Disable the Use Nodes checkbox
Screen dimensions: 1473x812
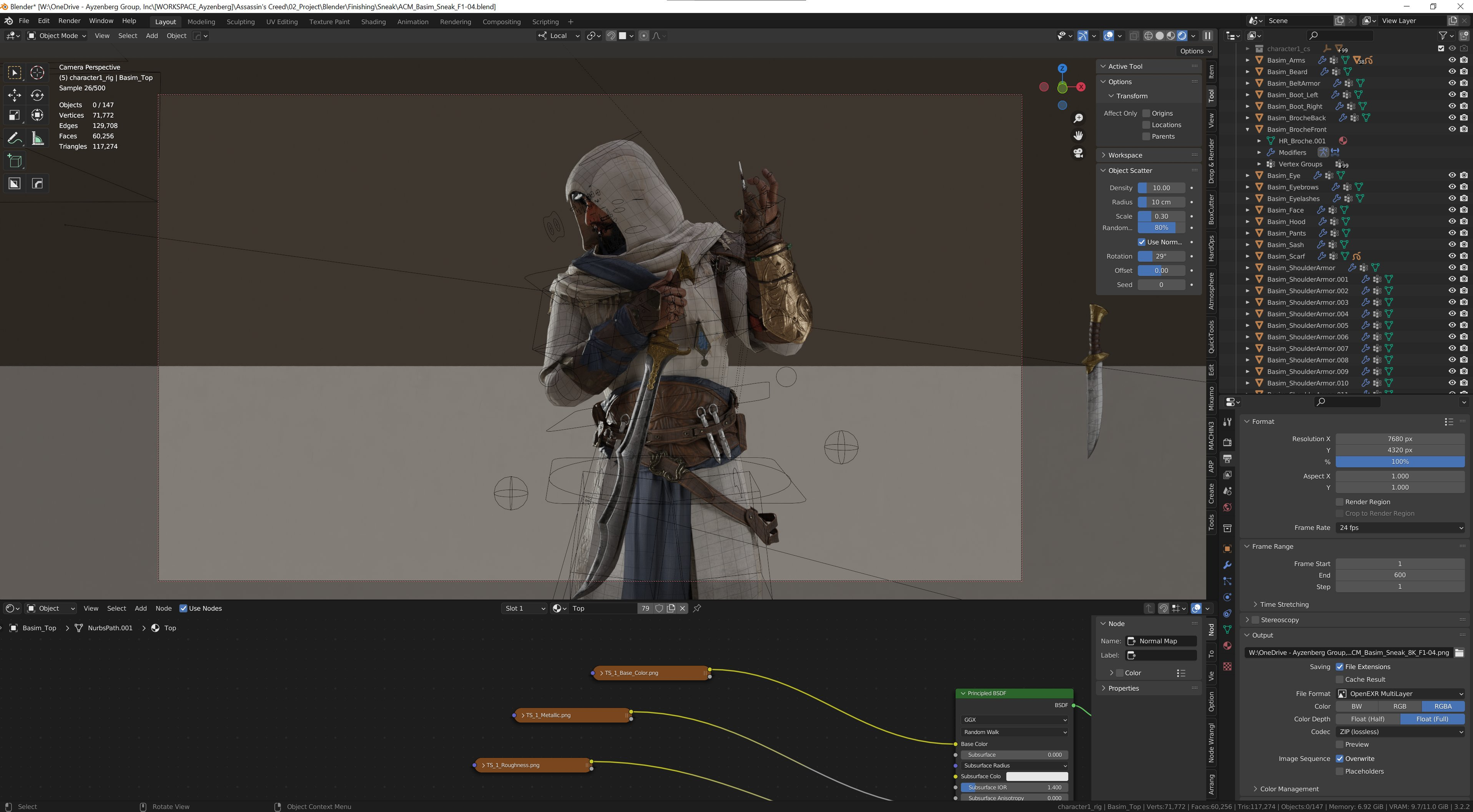(x=183, y=608)
